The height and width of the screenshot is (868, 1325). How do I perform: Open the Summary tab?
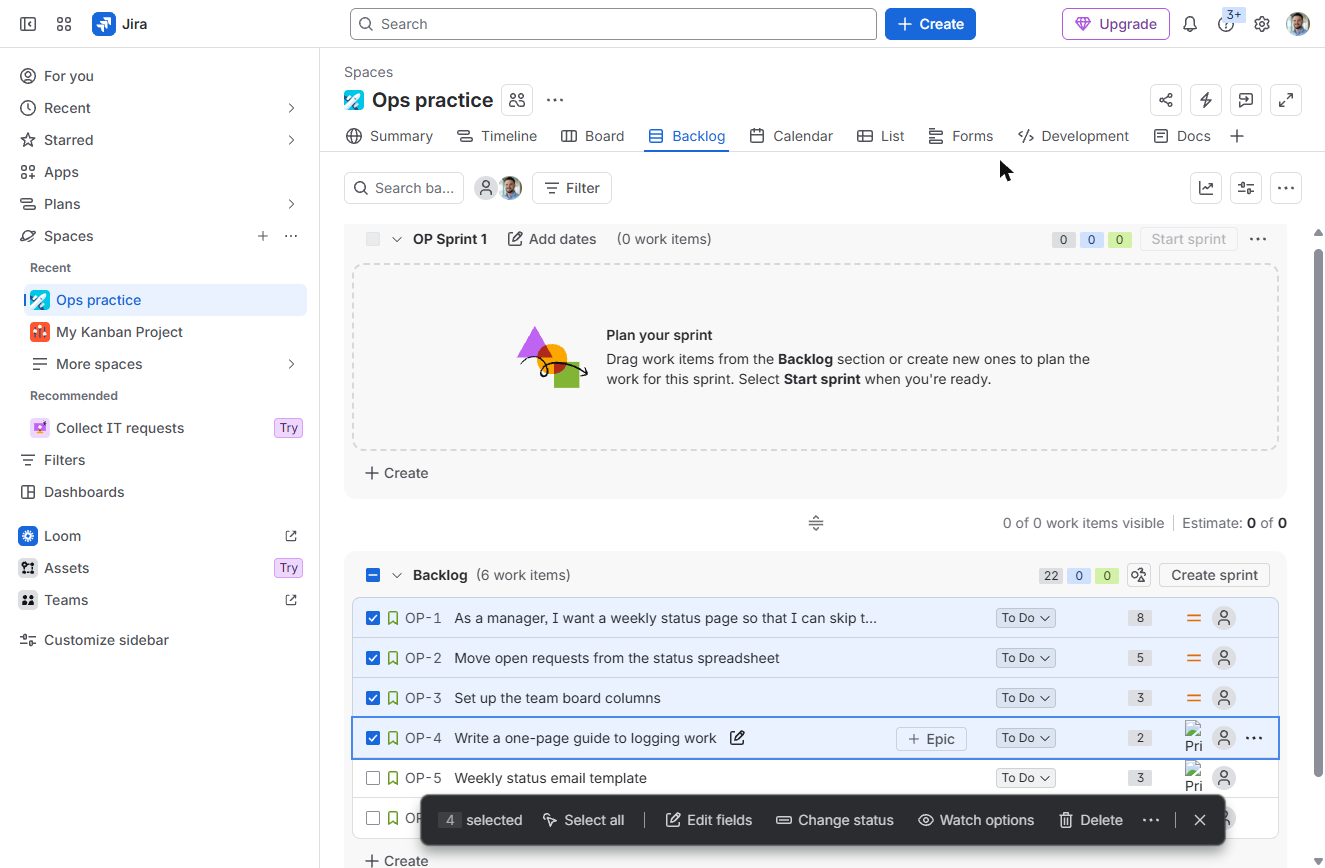pos(389,136)
